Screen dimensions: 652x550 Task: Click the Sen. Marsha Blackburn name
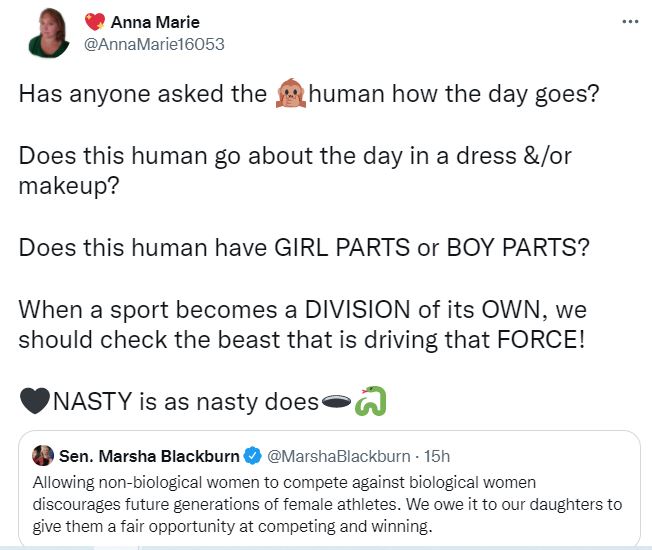[149, 456]
